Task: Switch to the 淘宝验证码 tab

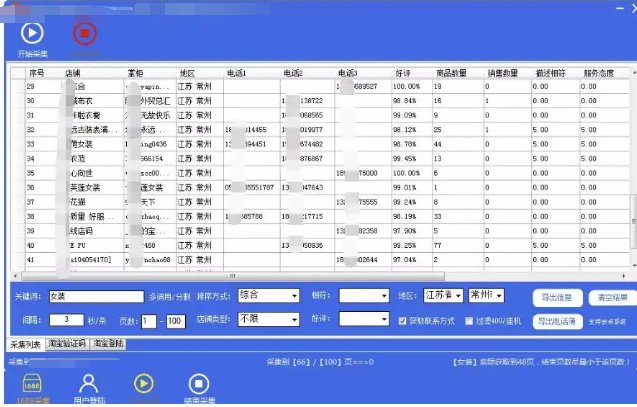Action: pos(67,344)
